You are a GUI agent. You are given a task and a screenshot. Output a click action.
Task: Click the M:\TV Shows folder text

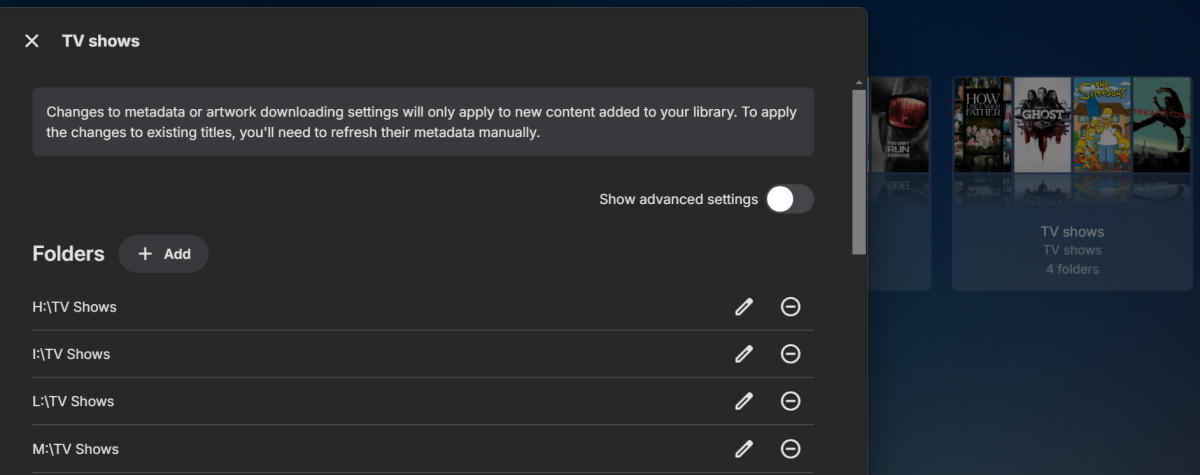click(75, 449)
